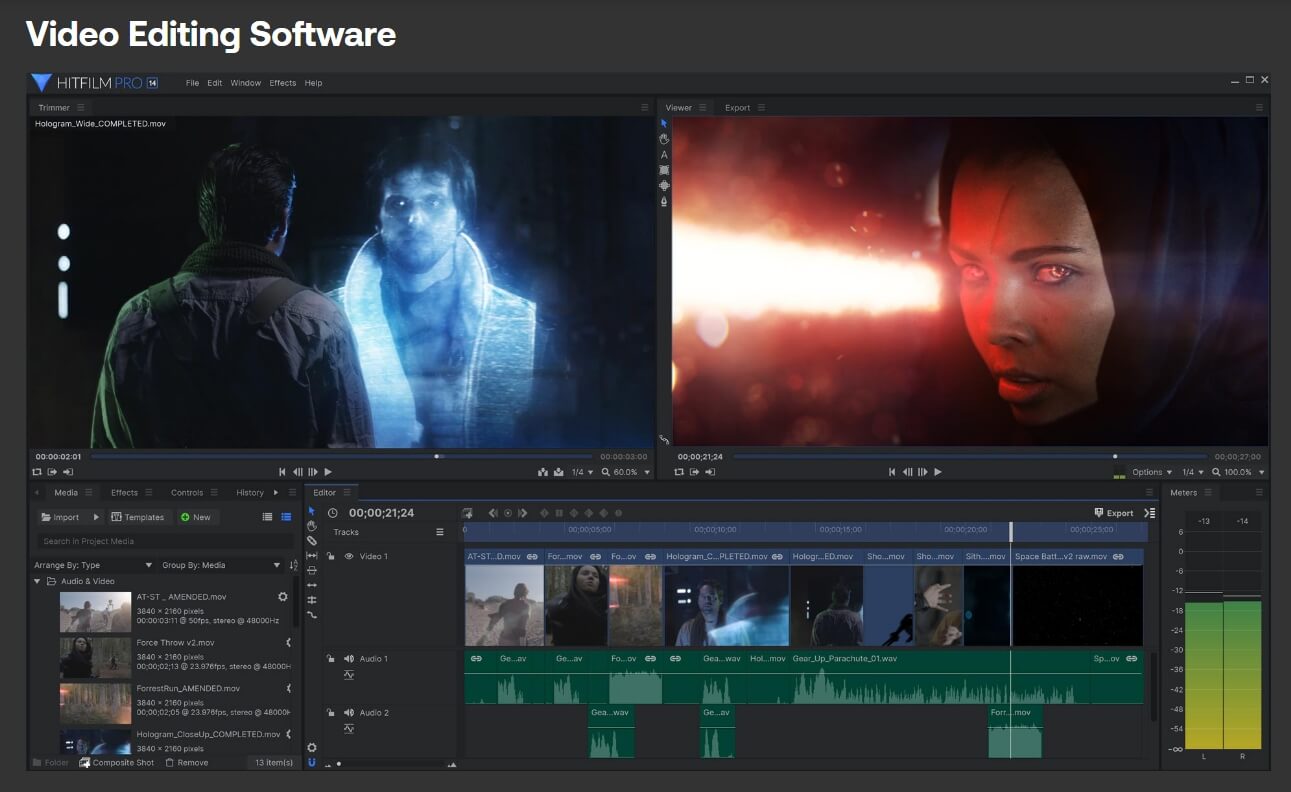Select the Editor slide tool
1291x792 pixels.
coord(312,570)
